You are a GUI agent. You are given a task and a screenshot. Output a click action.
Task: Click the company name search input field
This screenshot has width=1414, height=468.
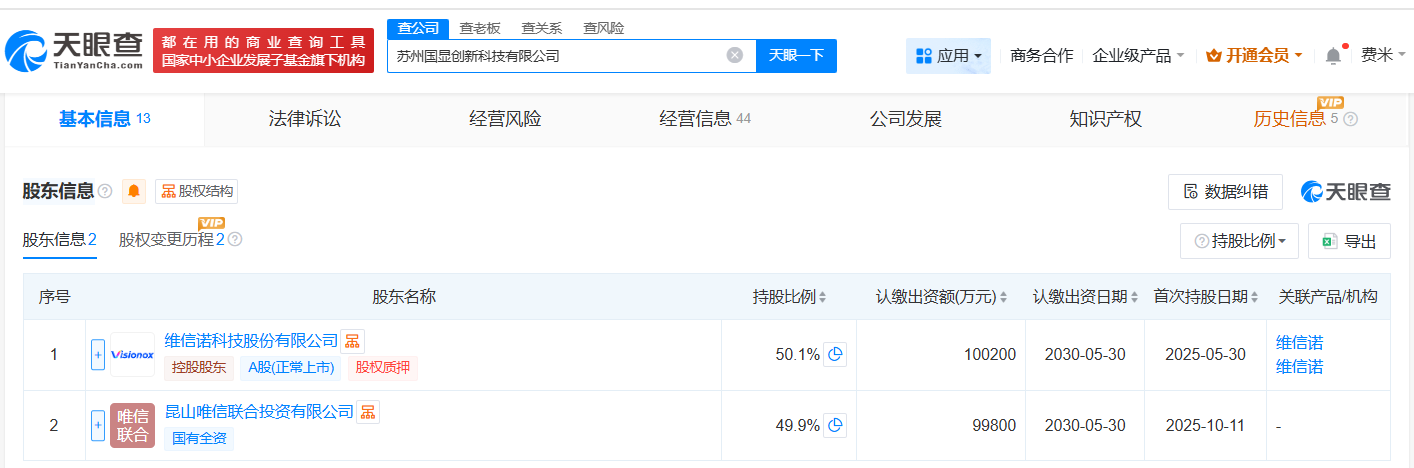[x=555, y=56]
